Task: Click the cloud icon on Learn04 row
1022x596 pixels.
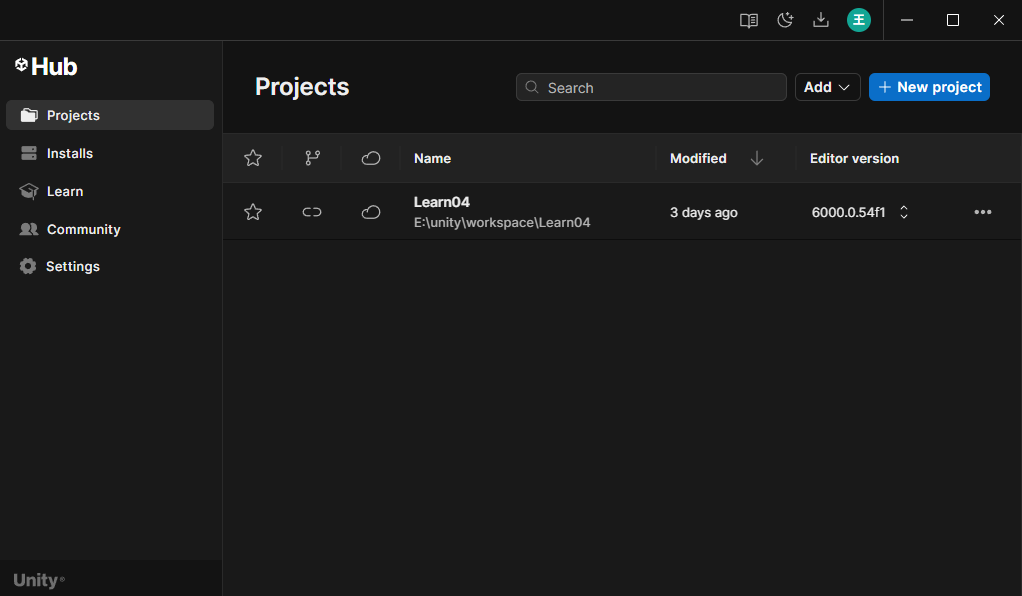Action: point(371,212)
